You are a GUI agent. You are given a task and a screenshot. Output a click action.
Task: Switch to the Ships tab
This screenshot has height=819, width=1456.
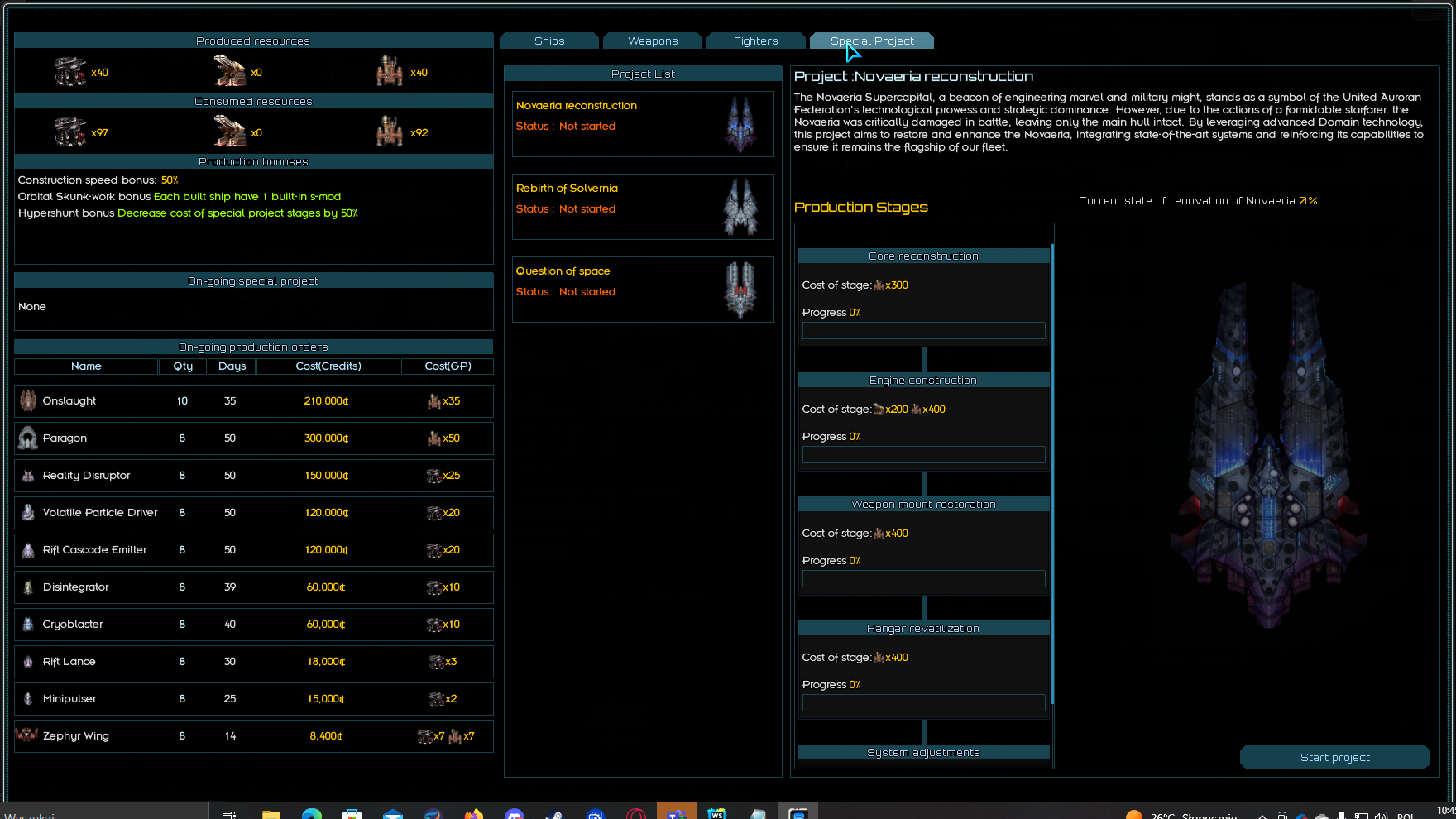coord(549,41)
